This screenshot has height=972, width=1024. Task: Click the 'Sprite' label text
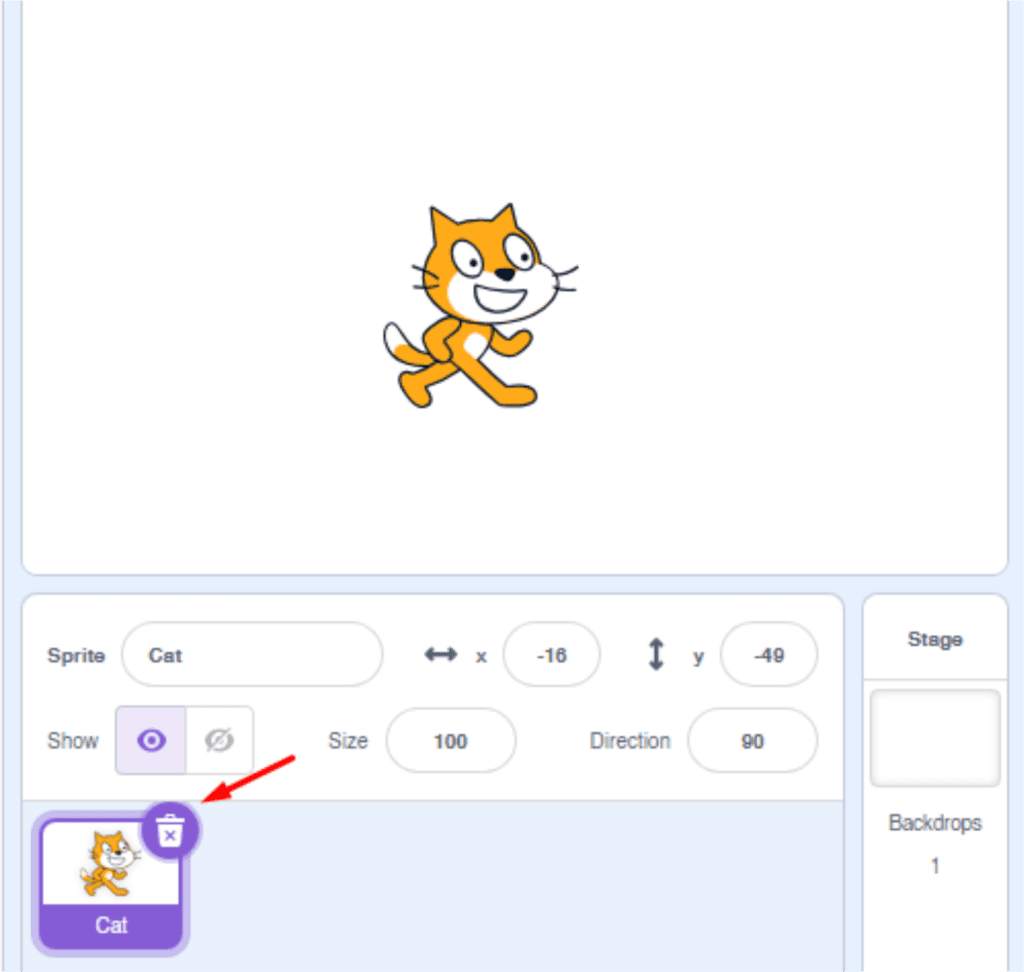click(x=76, y=655)
